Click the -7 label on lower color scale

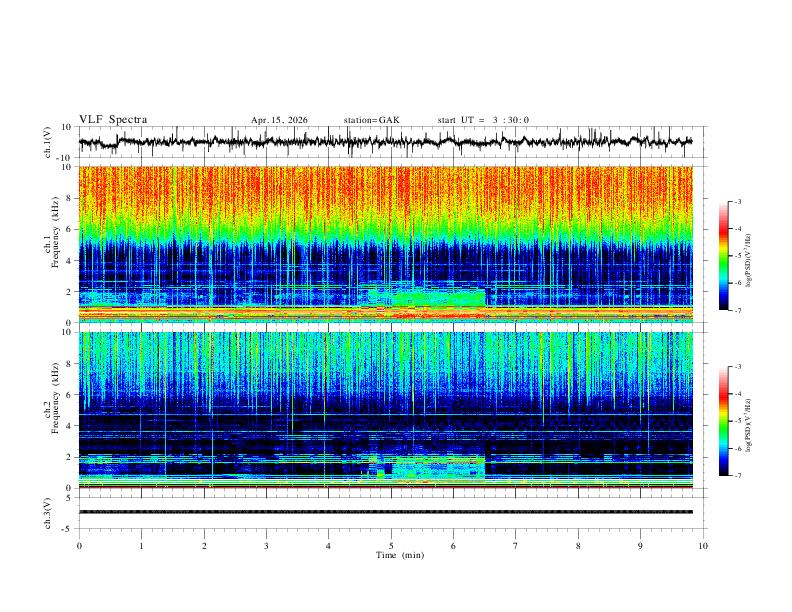pyautogui.click(x=737, y=476)
